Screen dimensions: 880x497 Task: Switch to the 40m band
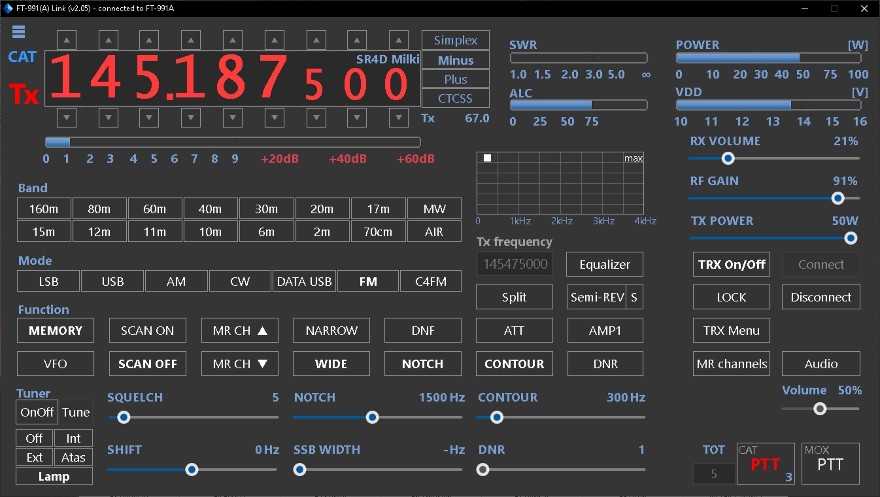click(210, 209)
